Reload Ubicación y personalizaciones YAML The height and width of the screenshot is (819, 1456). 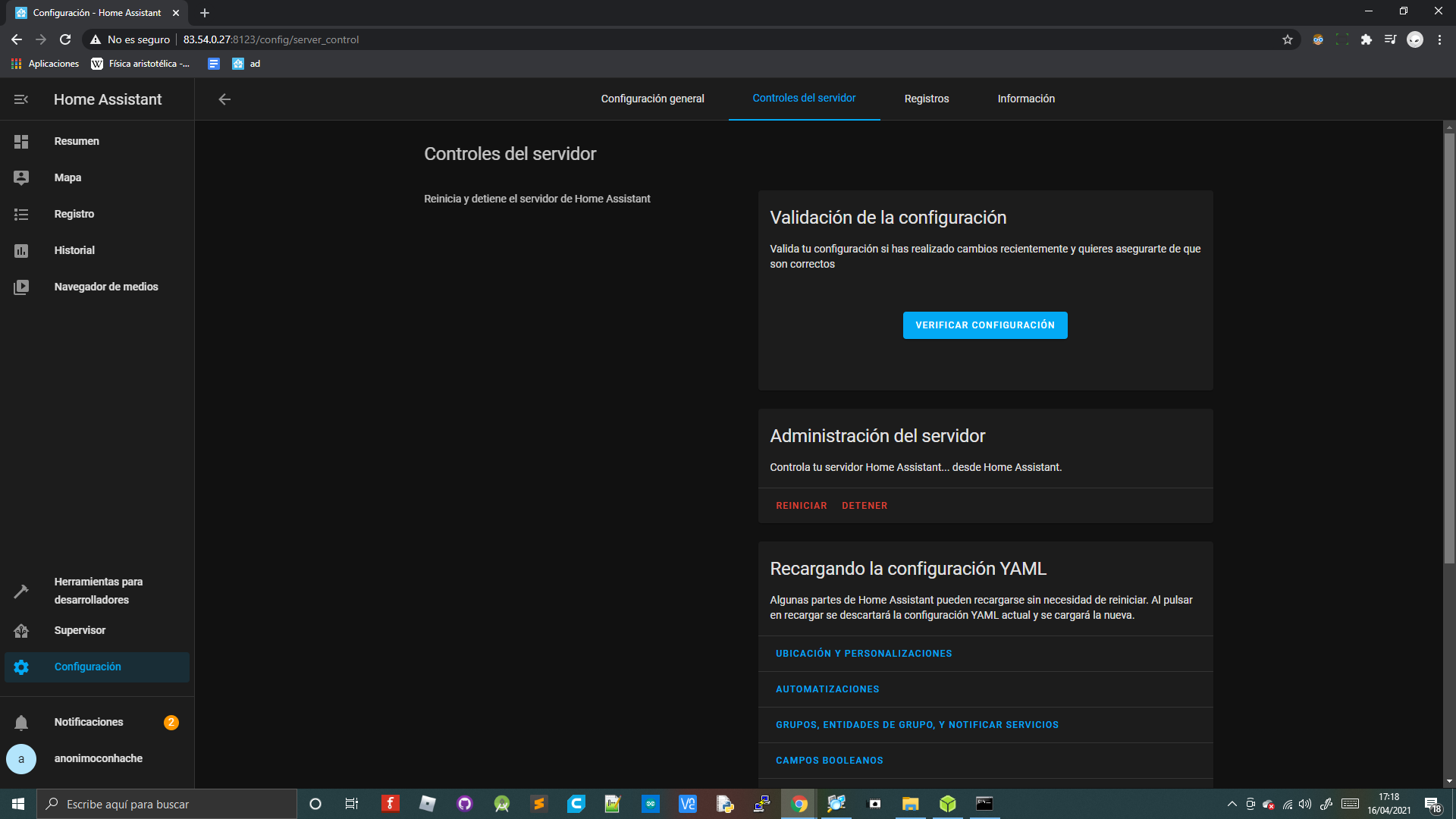click(x=864, y=654)
